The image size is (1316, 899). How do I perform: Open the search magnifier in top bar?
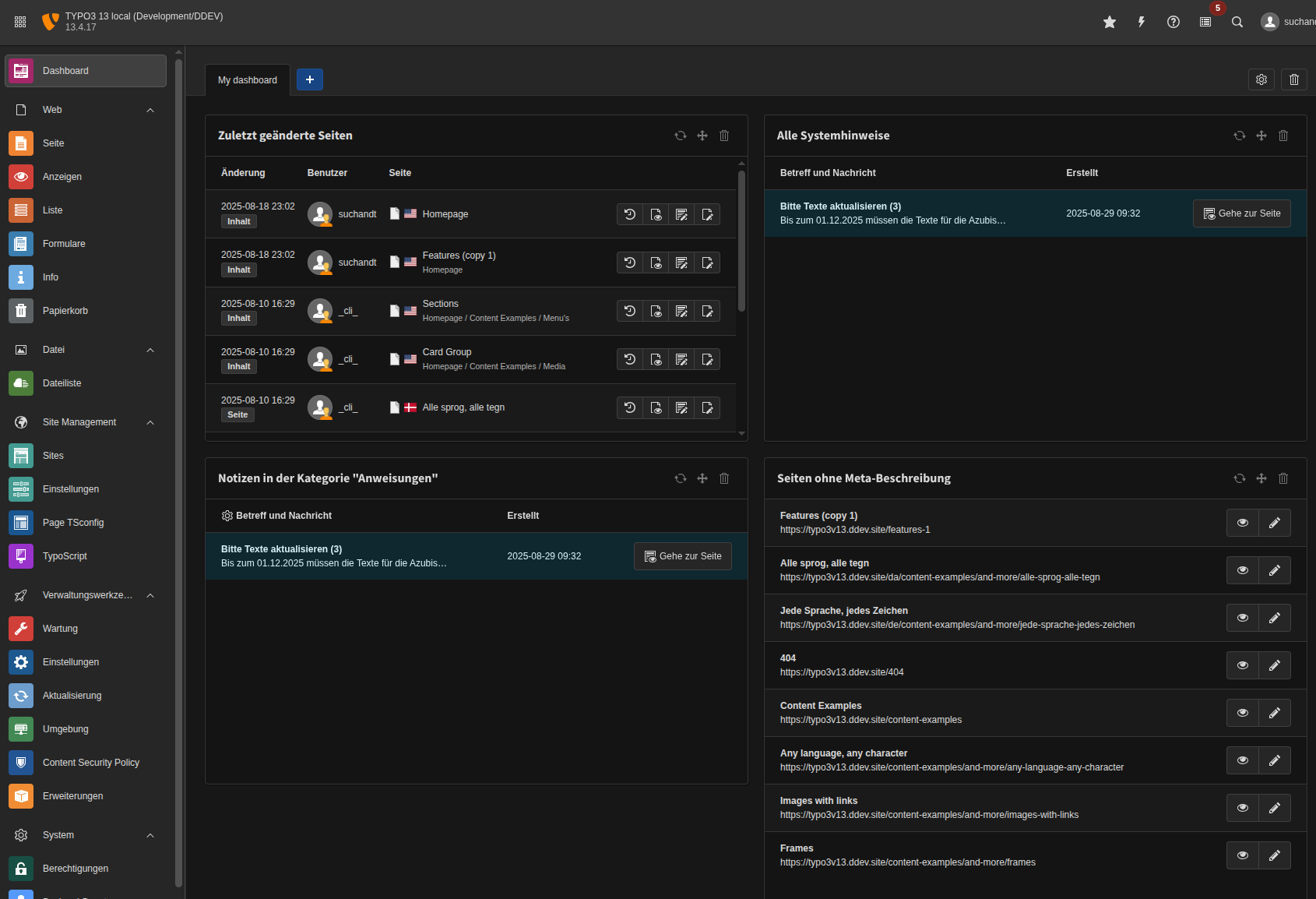1237,22
